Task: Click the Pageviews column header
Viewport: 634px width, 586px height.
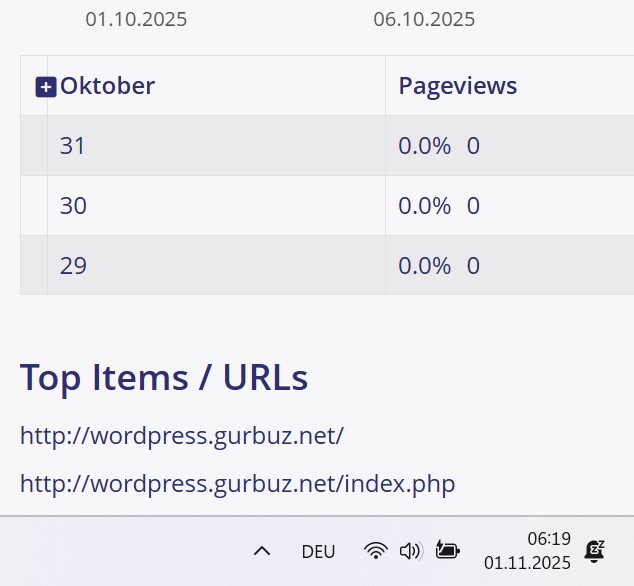Action: (x=457, y=86)
